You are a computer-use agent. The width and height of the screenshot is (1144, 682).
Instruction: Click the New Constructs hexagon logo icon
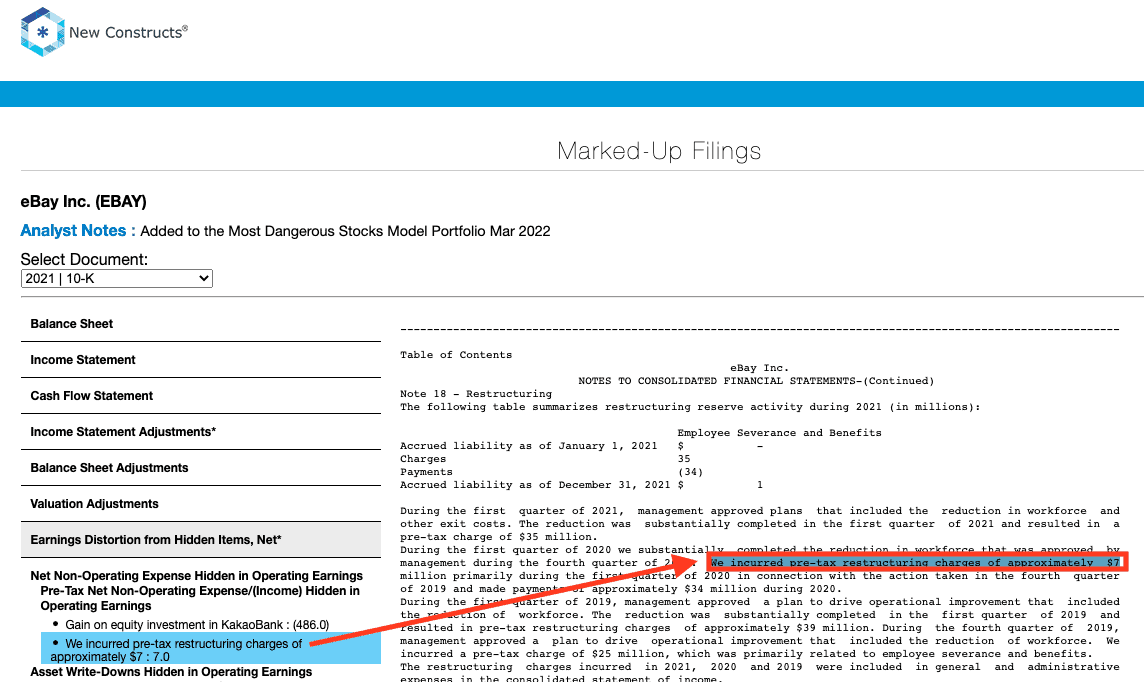click(x=42, y=32)
